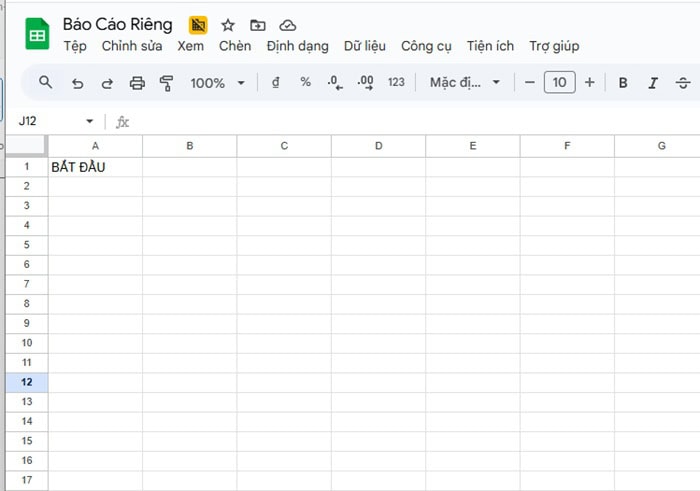The image size is (700, 491).
Task: Select cell A1 containing BẮT ĐẦU
Action: (x=95, y=167)
